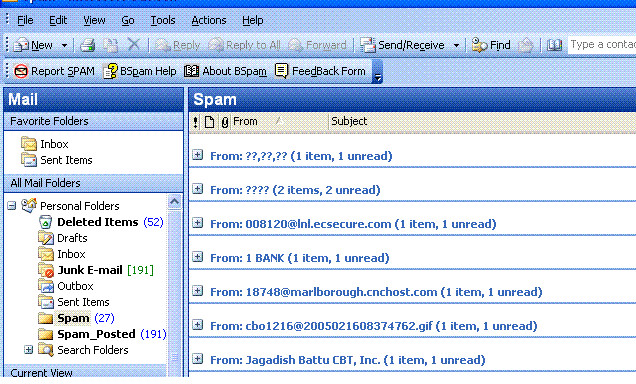Click the Forward button

click(x=318, y=45)
